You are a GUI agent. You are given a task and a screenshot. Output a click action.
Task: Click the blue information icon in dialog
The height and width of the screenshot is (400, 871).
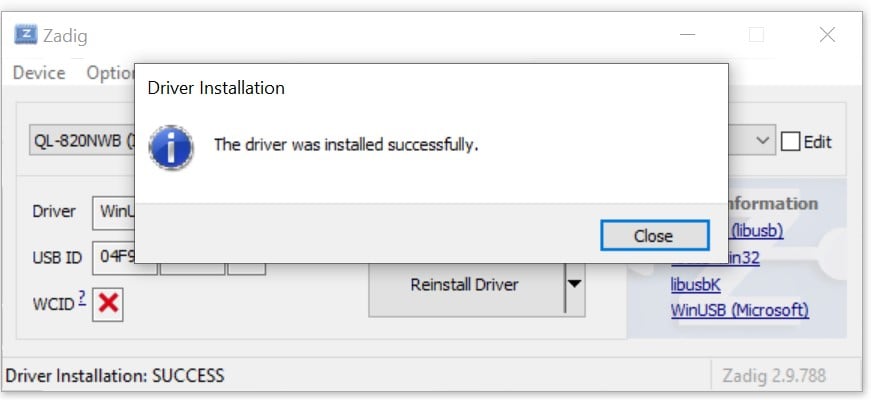(171, 147)
